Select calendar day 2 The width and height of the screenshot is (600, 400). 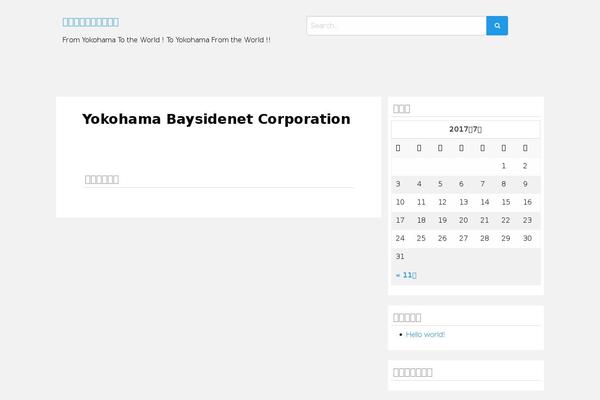coord(525,166)
